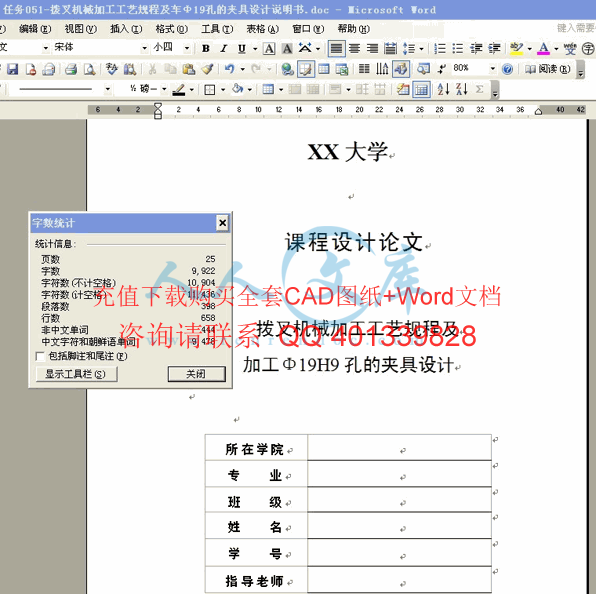
Task: Toggle Distributed alignment button
Action: coord(390,49)
